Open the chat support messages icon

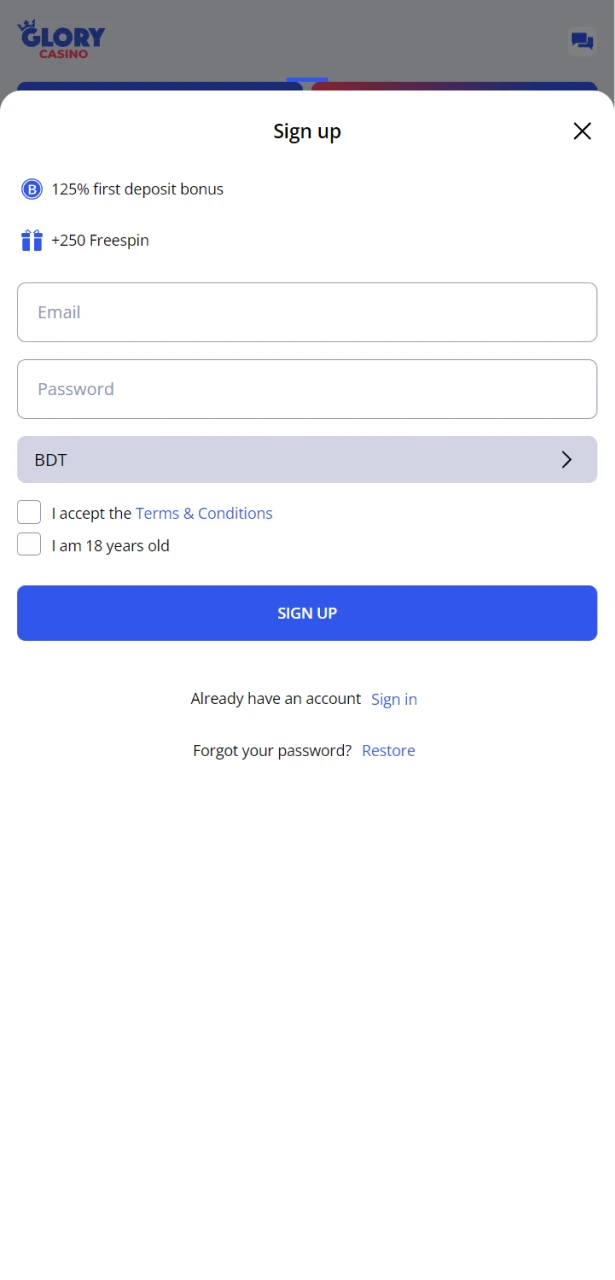click(x=581, y=41)
